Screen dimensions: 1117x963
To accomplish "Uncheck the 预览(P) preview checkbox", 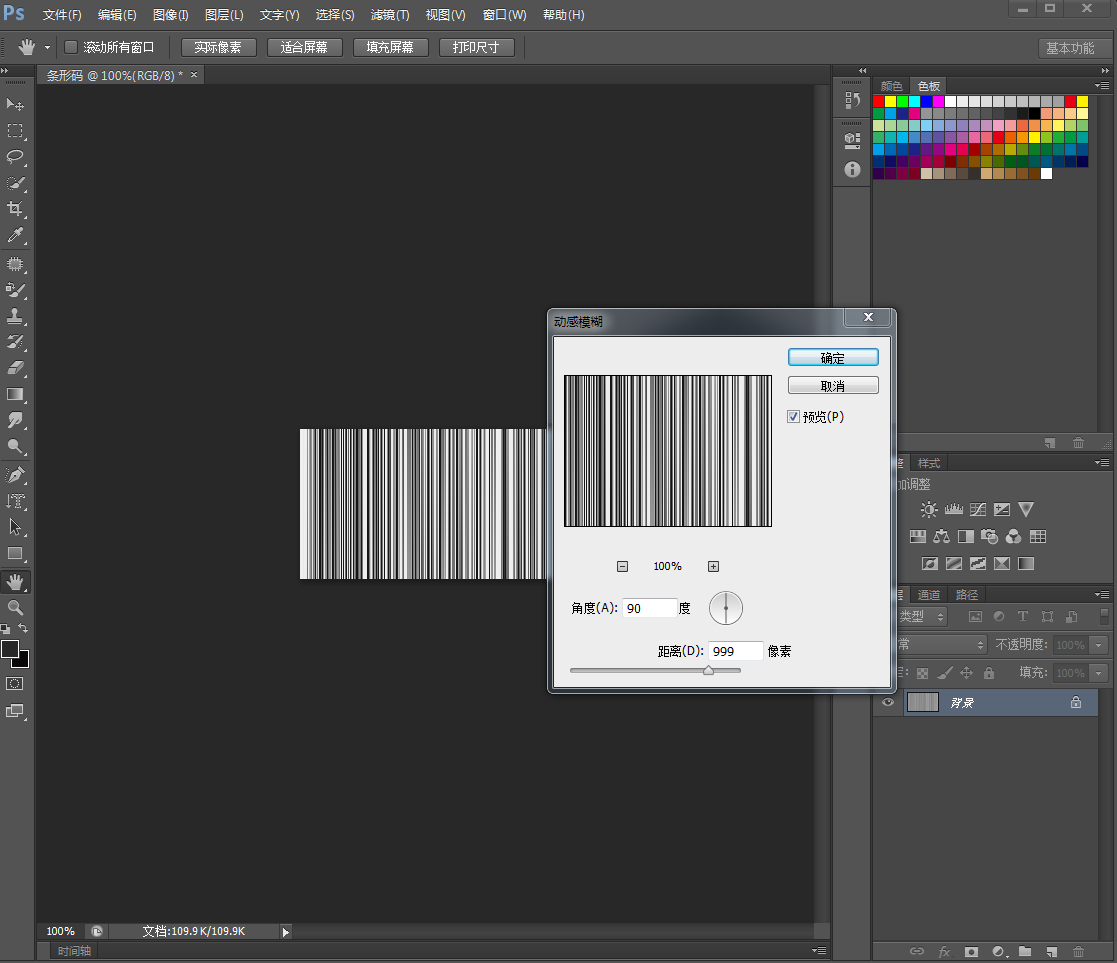I will click(x=794, y=417).
